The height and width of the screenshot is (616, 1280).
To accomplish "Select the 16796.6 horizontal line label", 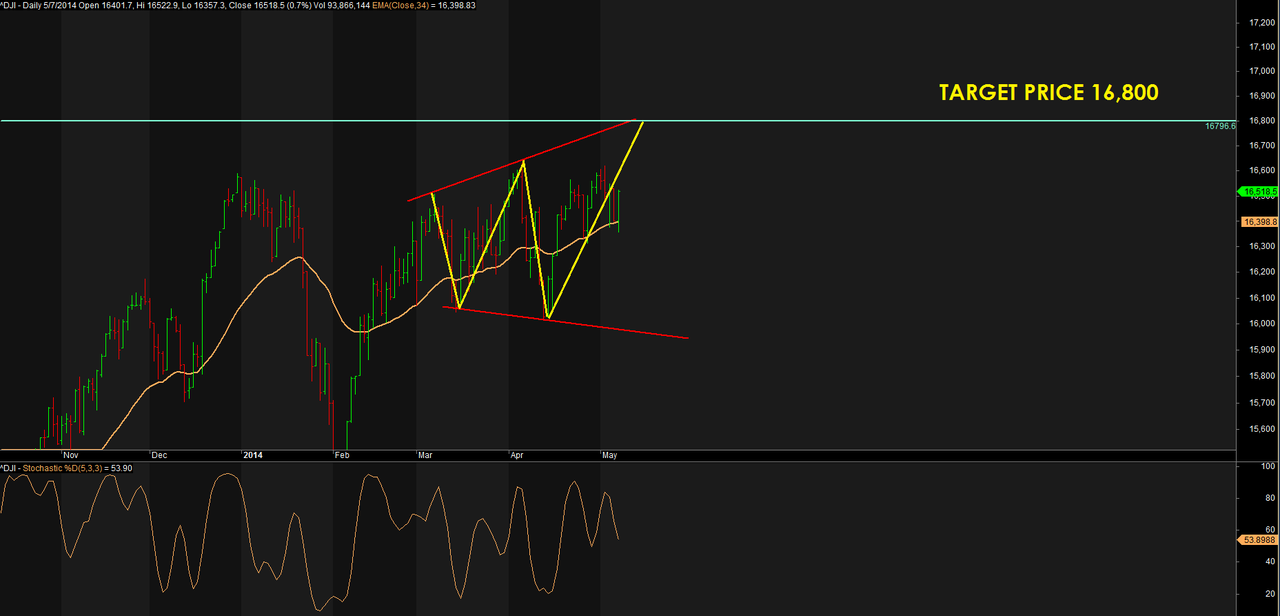I will (x=1221, y=127).
